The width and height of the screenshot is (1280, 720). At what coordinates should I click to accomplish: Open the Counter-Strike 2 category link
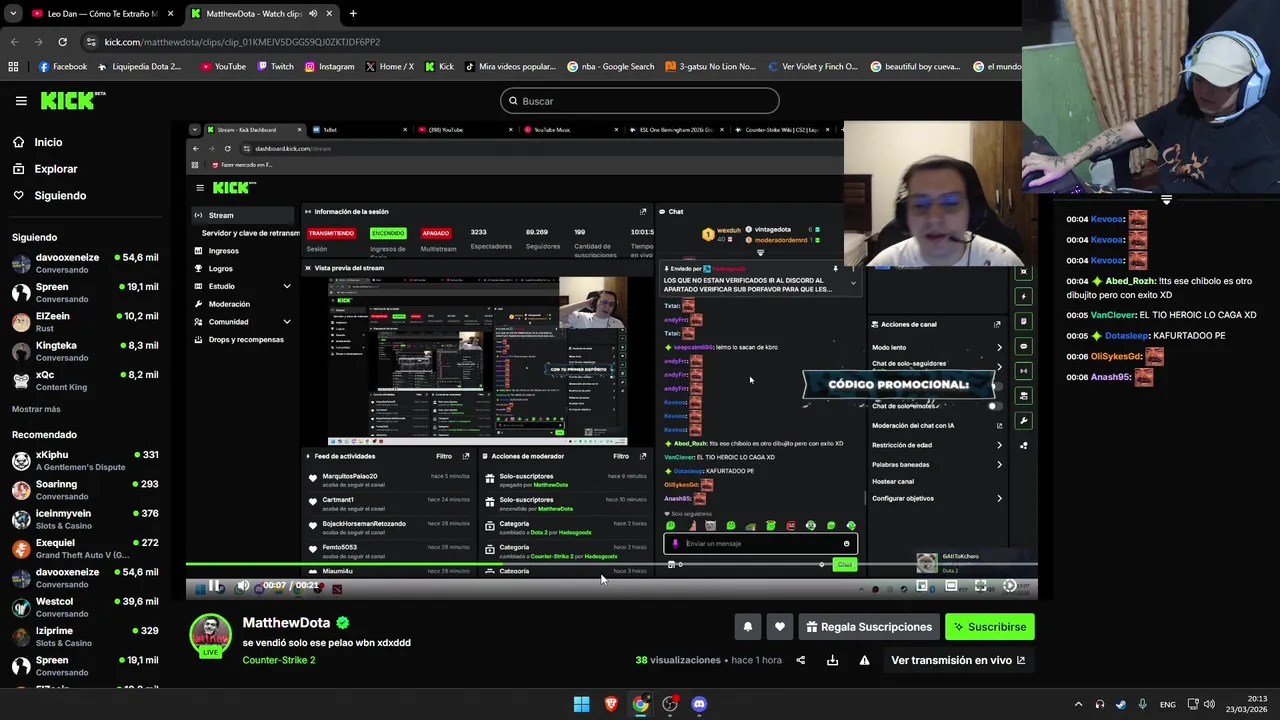point(279,660)
